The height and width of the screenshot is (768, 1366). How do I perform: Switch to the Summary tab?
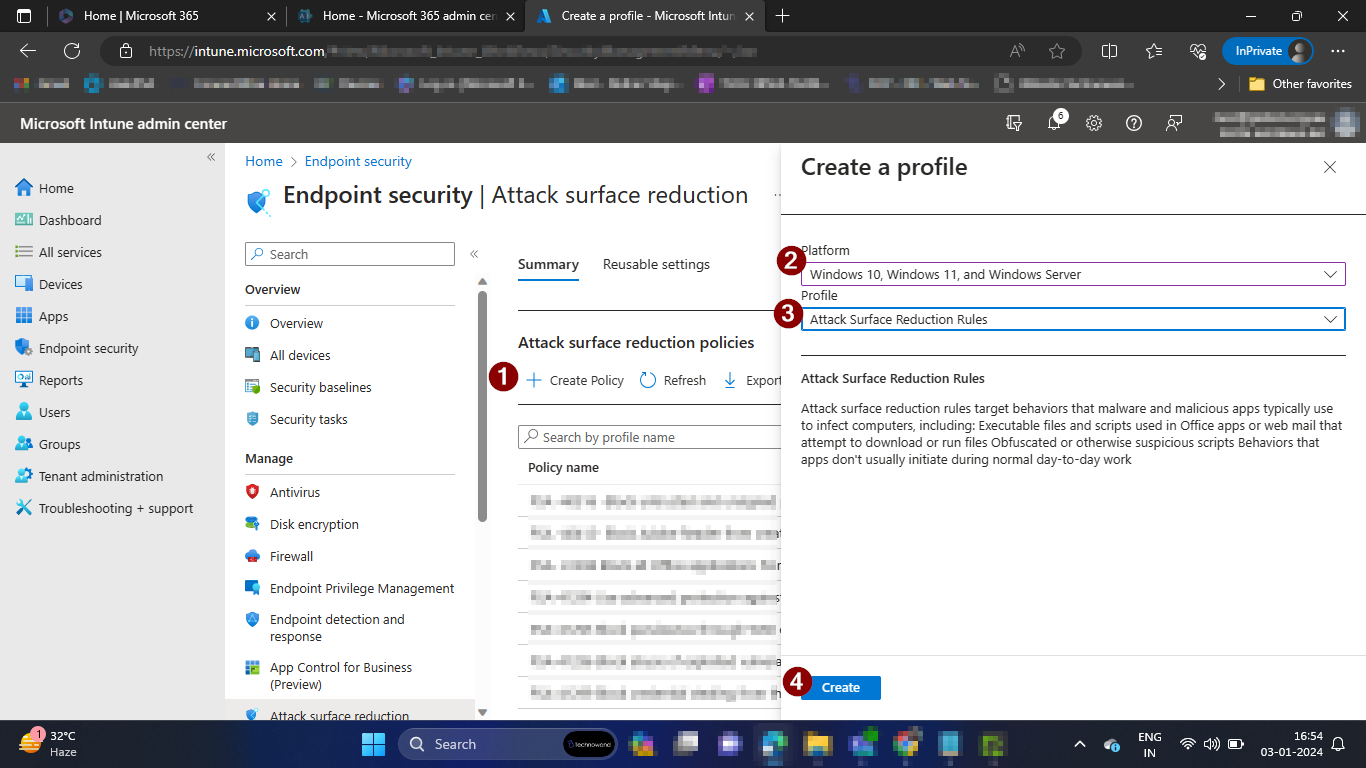pos(548,265)
